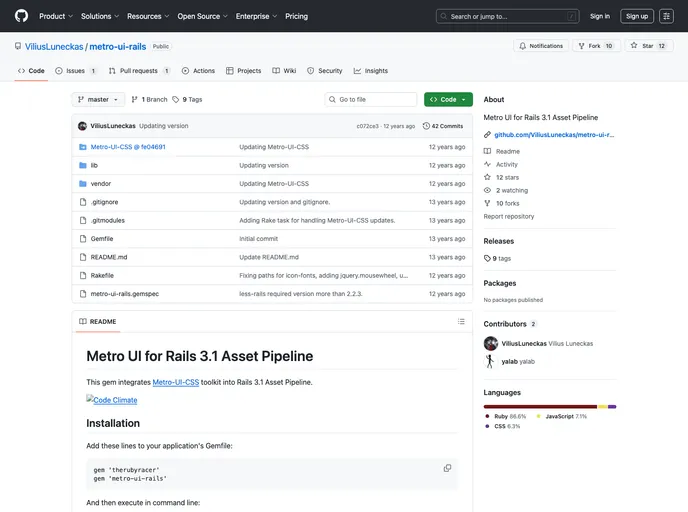Open the README outline list icon
688x512 pixels.
461,322
